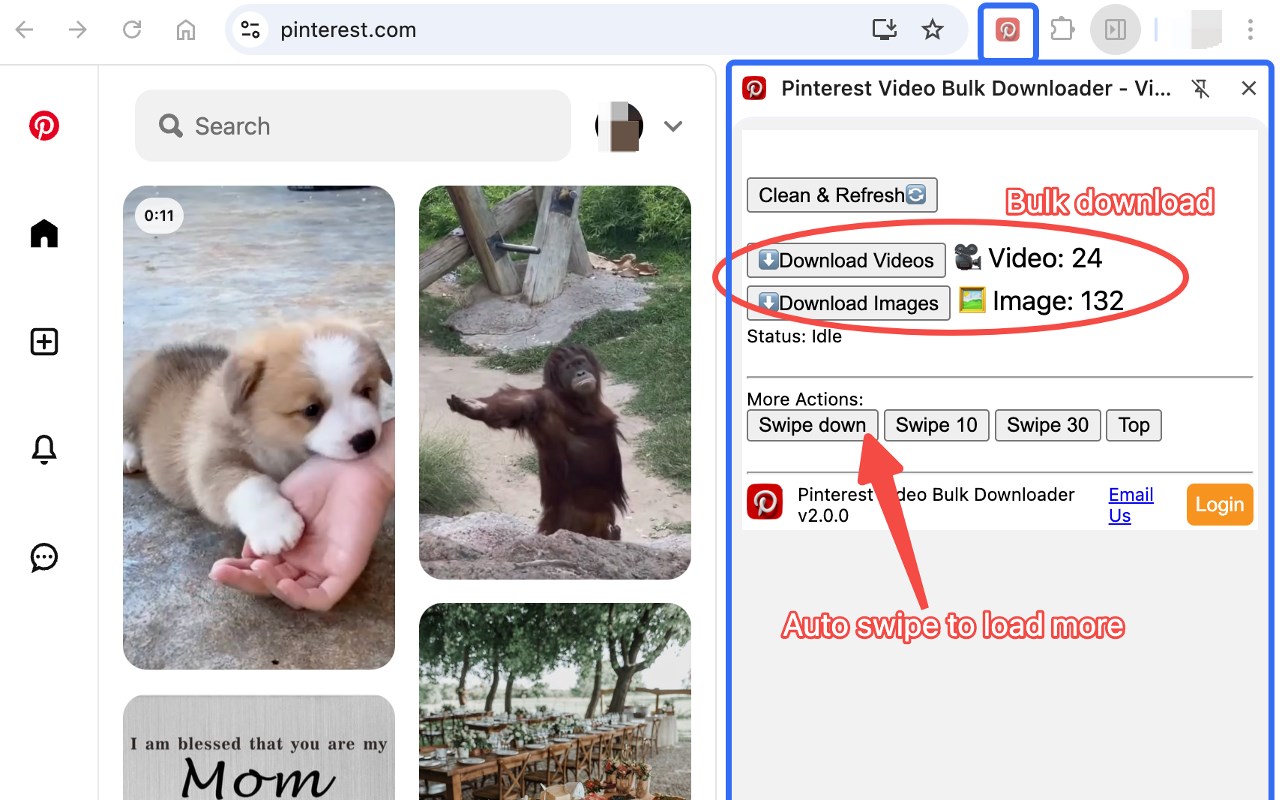Image resolution: width=1280 pixels, height=800 pixels.
Task: Click the install app icon in address bar
Action: tap(885, 30)
